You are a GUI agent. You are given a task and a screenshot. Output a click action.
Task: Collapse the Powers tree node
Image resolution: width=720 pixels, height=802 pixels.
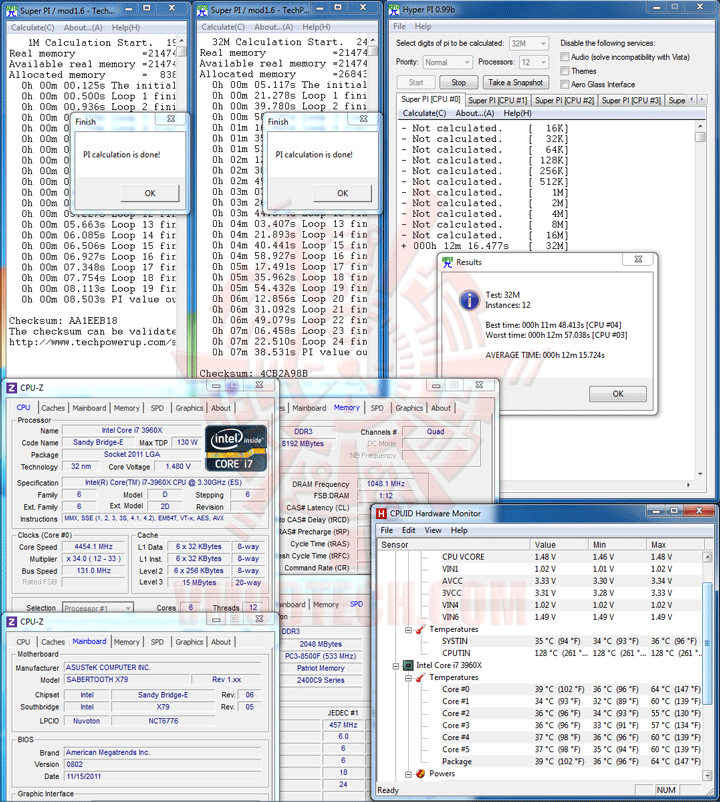408,774
